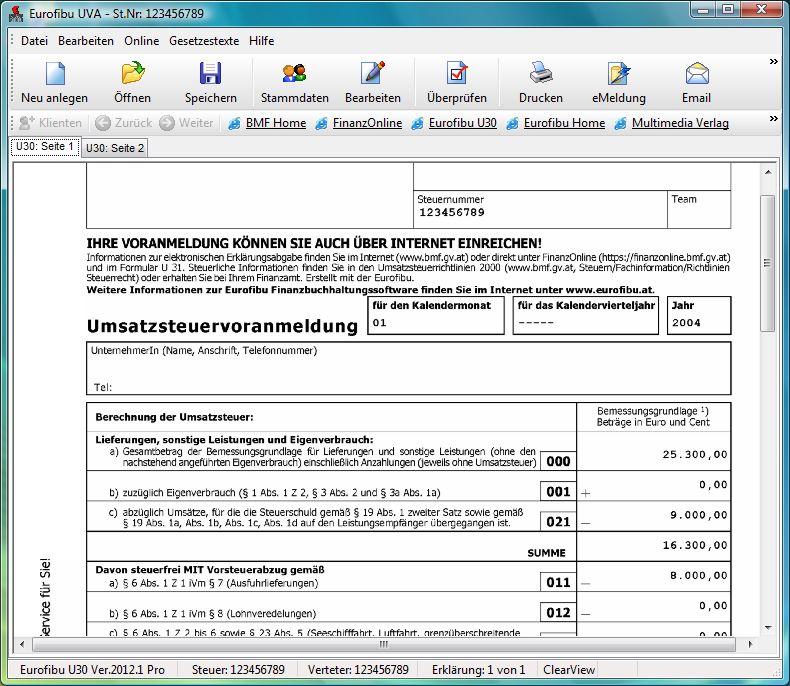Open the FinanzOnline link
Image resolution: width=790 pixels, height=686 pixels.
coord(367,123)
